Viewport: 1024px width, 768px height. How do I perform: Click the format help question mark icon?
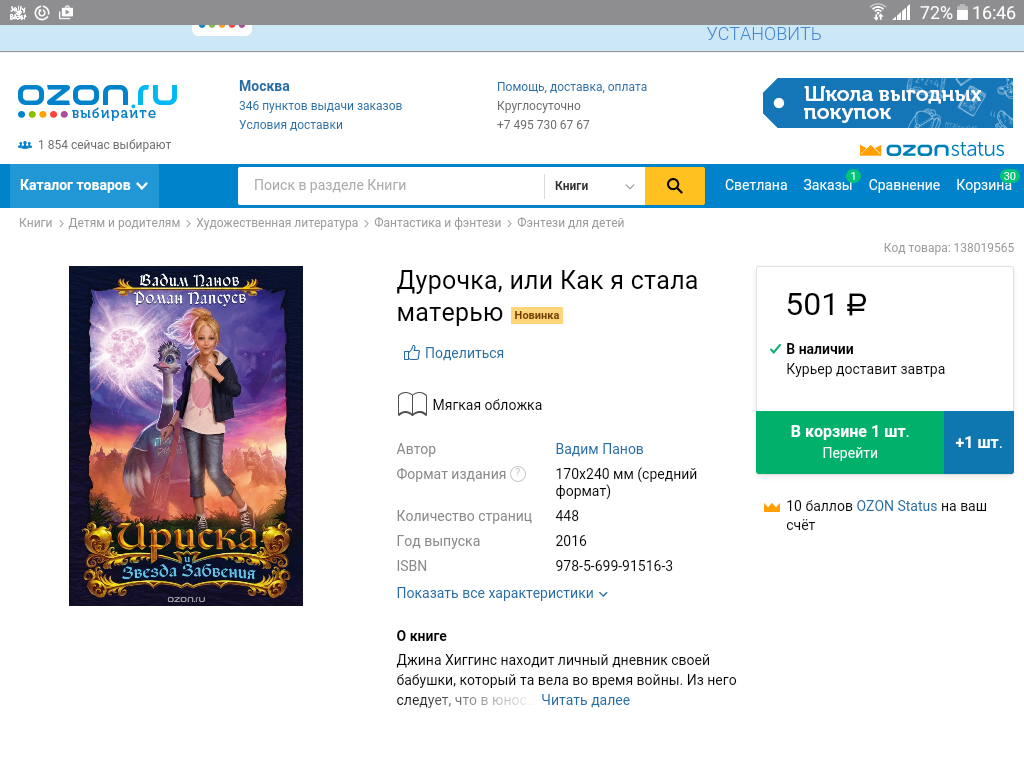click(518, 474)
